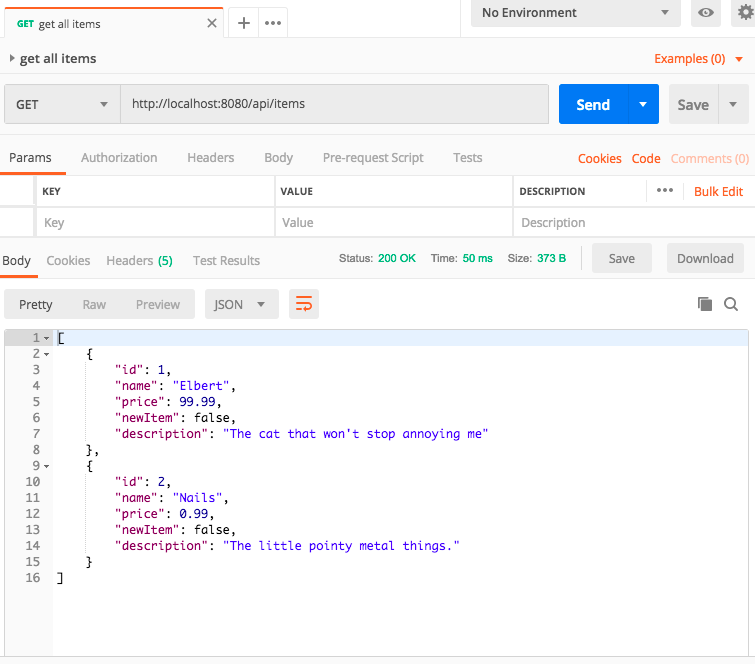Open a new request tab with plus icon

click(244, 23)
